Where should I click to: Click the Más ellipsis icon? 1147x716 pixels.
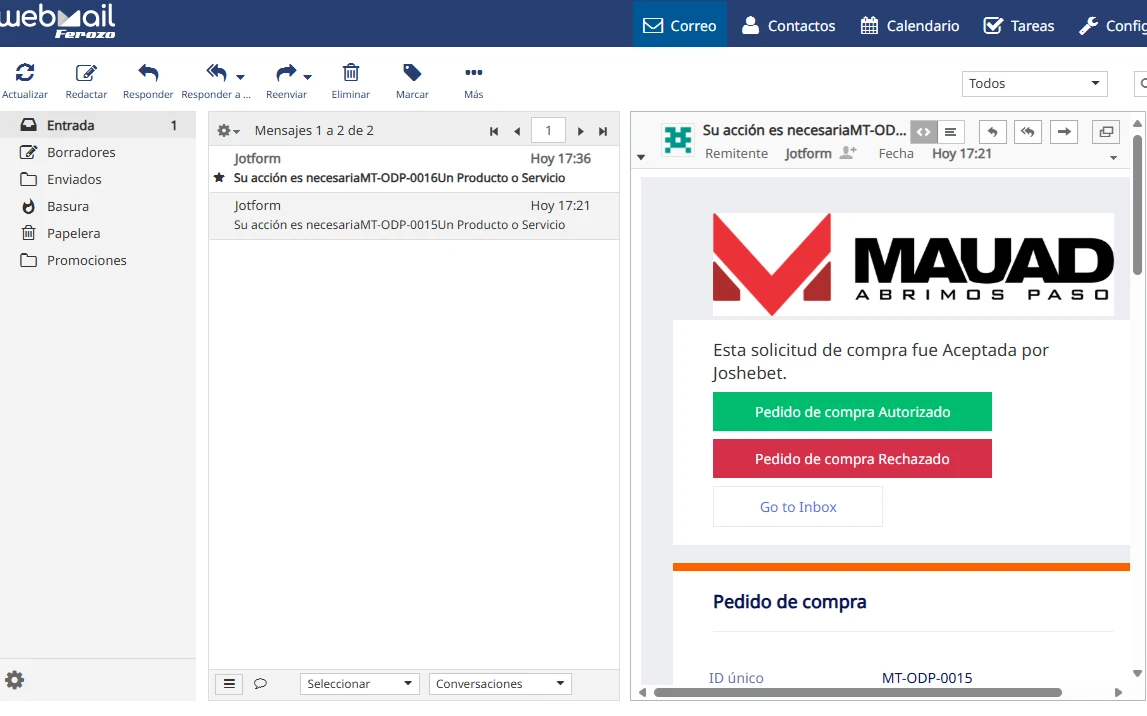point(472,73)
